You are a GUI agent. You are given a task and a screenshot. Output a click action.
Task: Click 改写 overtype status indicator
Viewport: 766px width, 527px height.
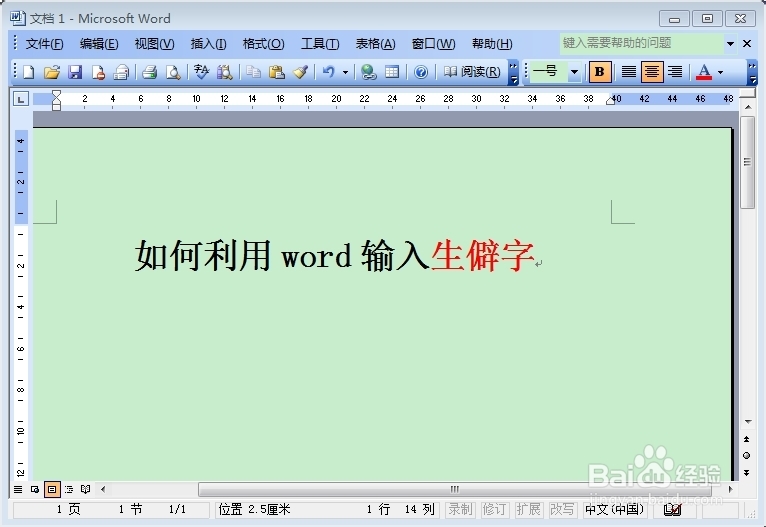pyautogui.click(x=562, y=510)
